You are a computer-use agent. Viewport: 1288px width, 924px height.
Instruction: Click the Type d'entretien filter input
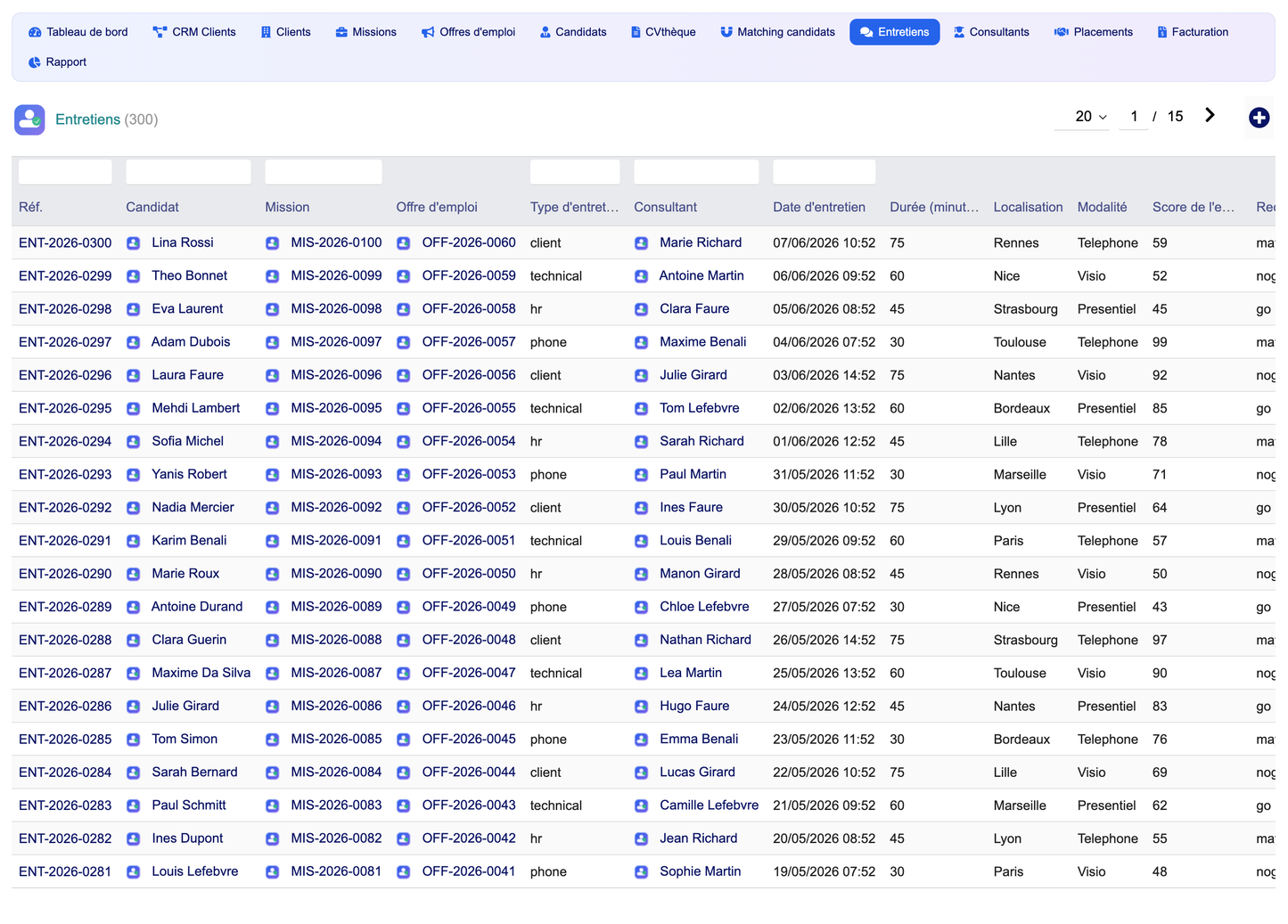[x=575, y=172]
